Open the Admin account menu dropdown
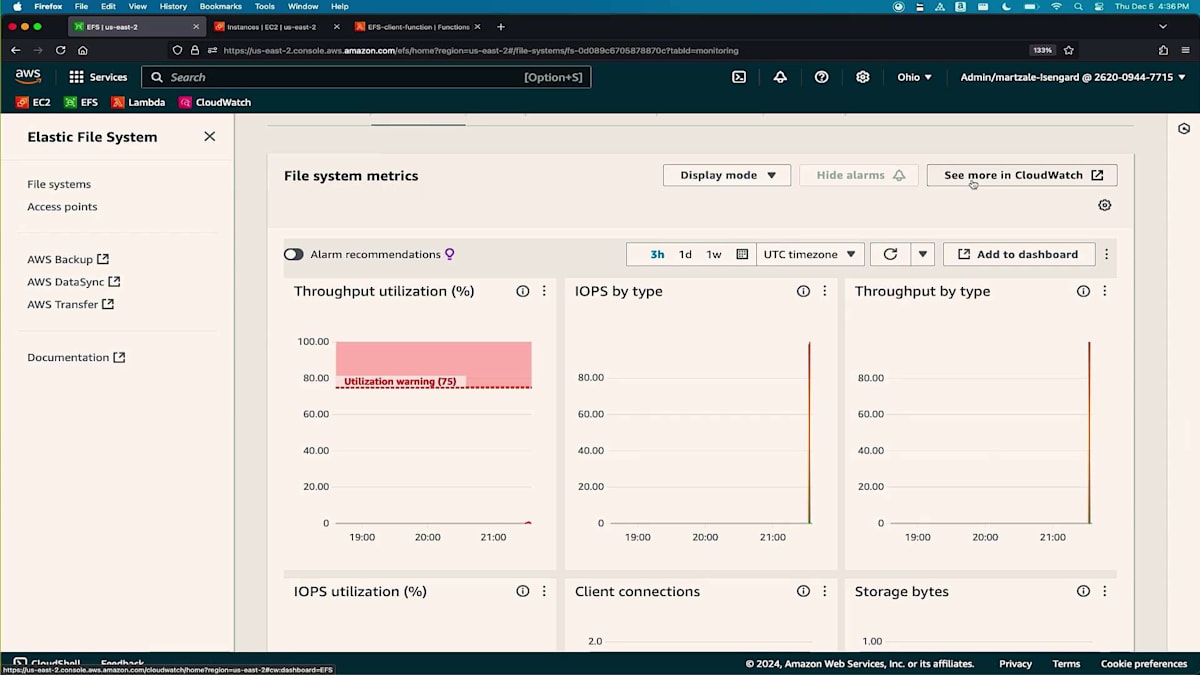The height and width of the screenshot is (675, 1200). [1073, 77]
